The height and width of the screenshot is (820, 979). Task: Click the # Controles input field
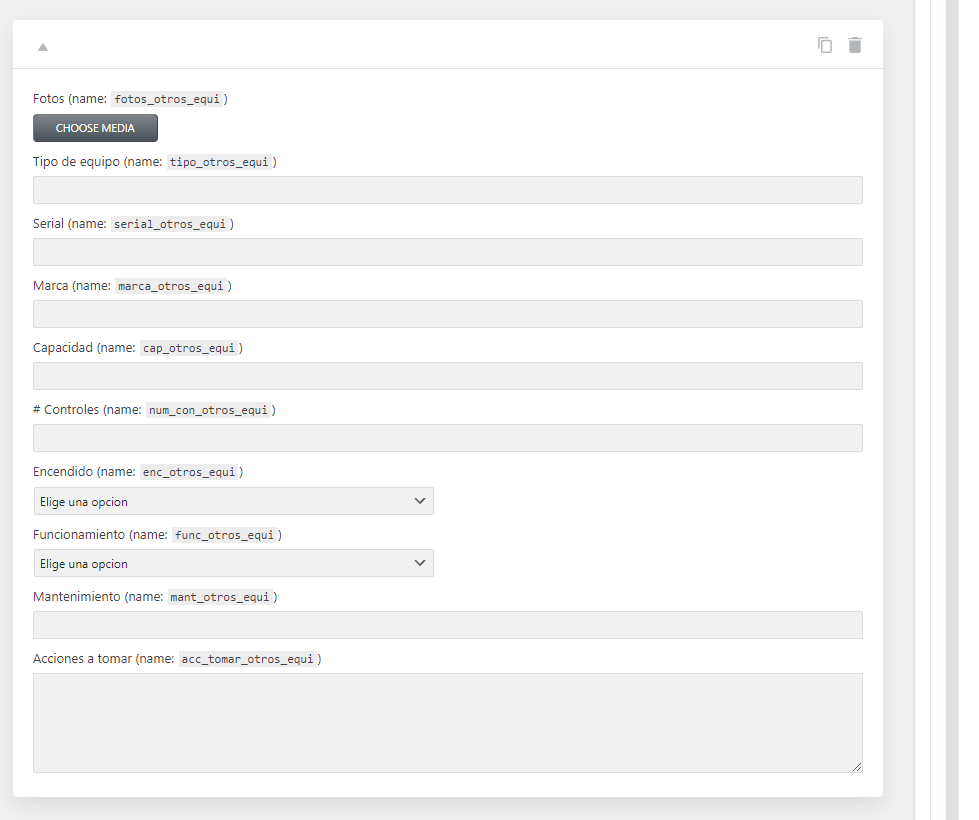[x=447, y=437]
